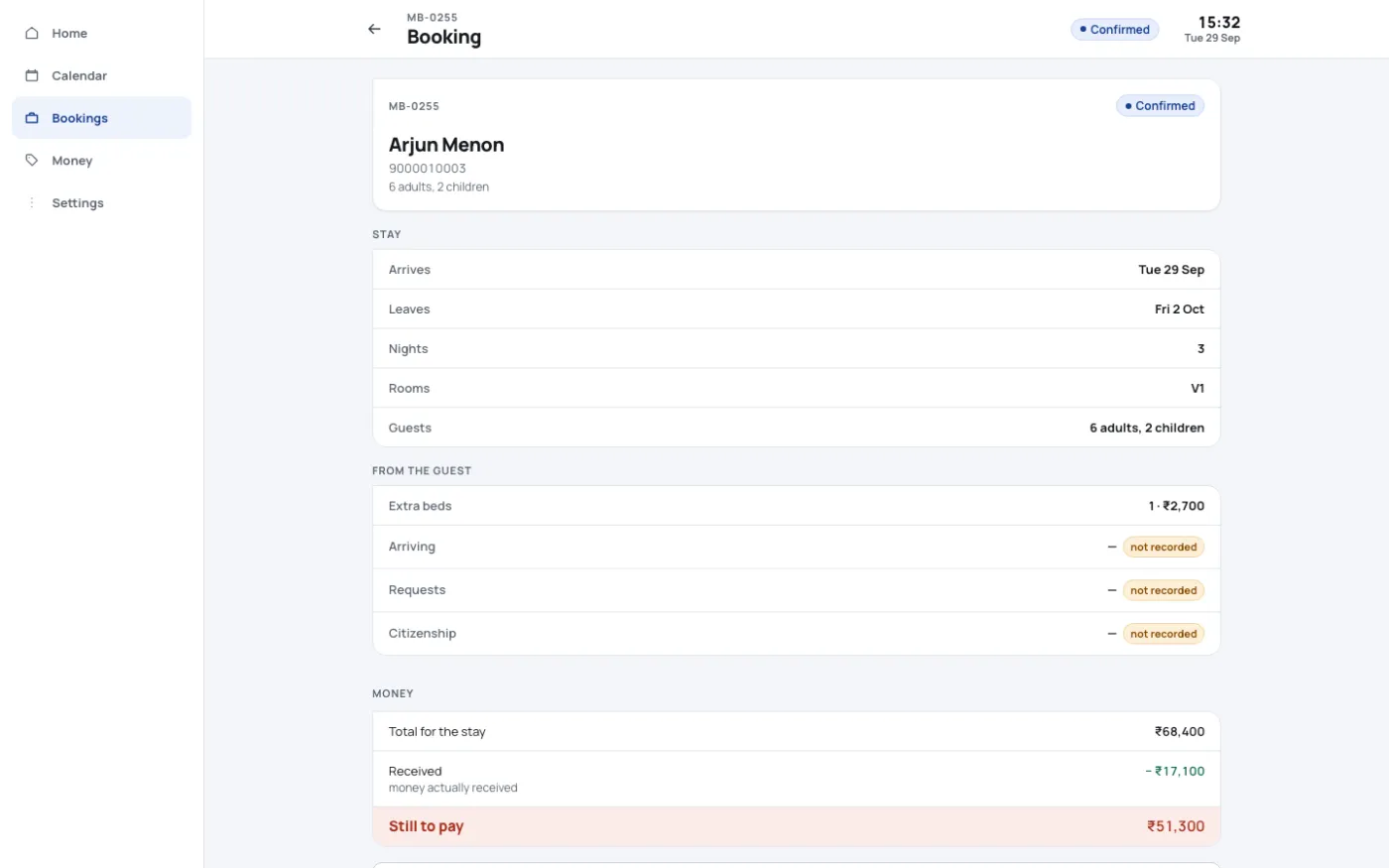
Task: Click the arrival date Tue 29 Sep
Action: [1172, 270]
